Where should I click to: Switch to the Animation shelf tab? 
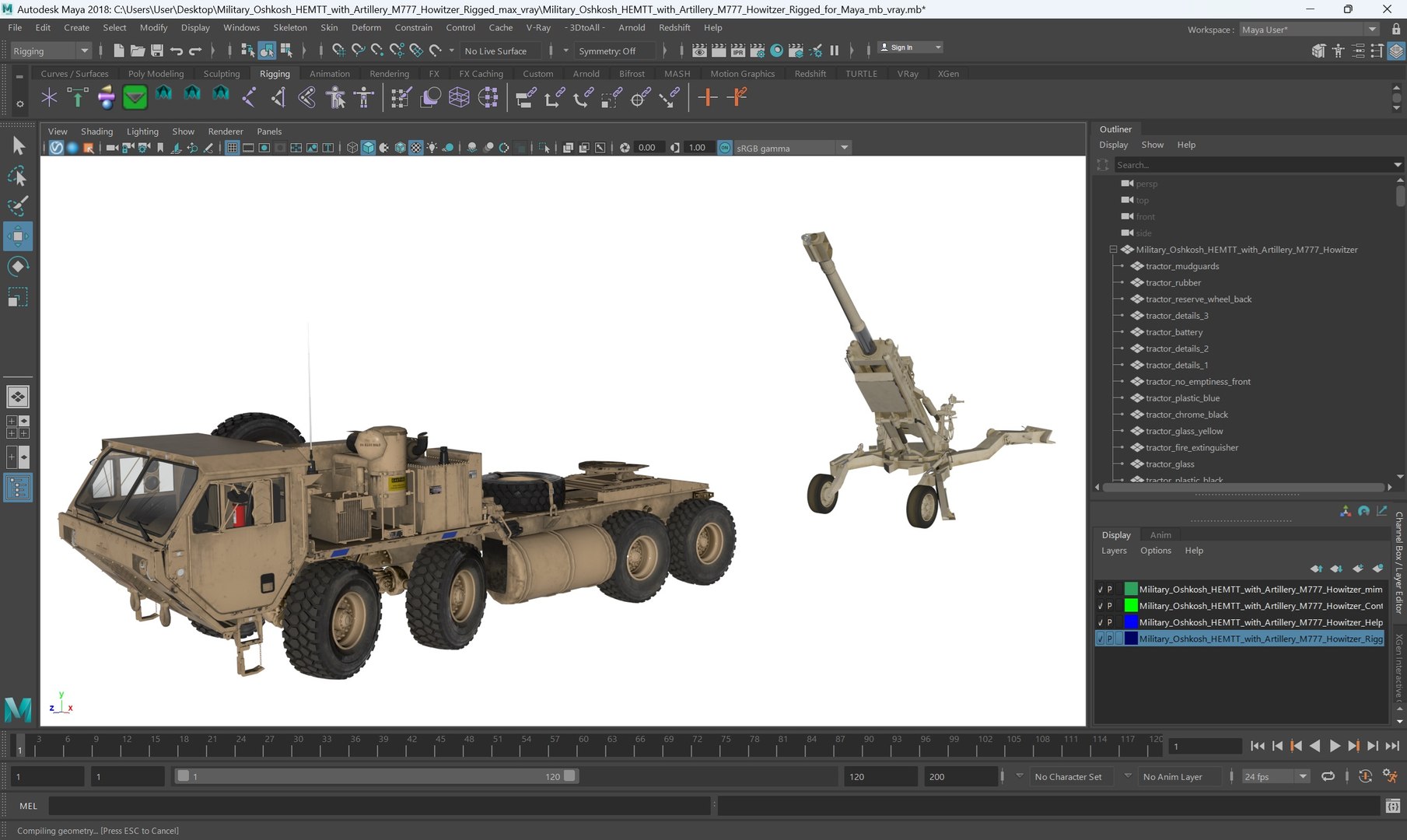click(330, 74)
